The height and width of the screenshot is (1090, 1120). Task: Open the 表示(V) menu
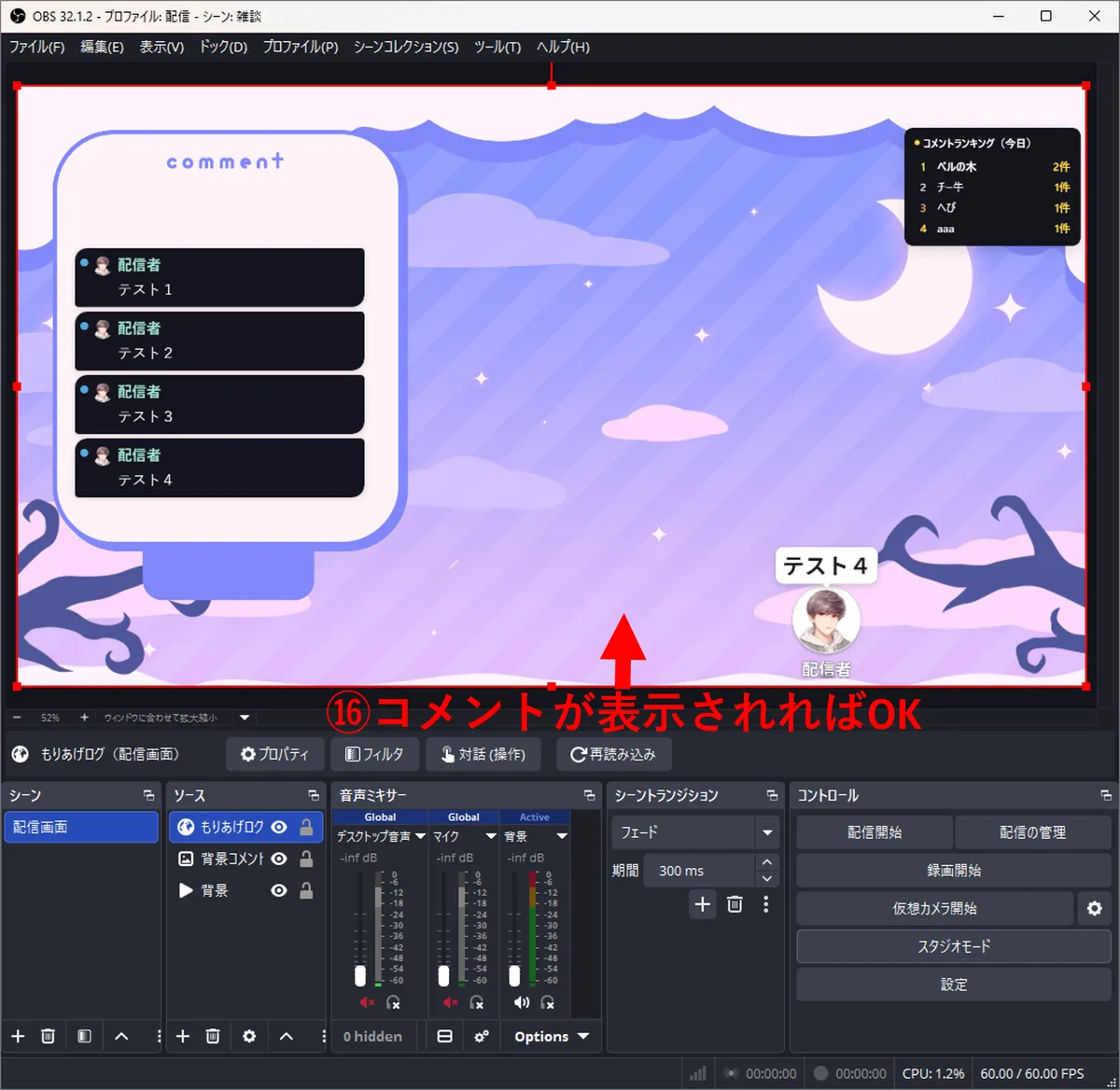(161, 47)
